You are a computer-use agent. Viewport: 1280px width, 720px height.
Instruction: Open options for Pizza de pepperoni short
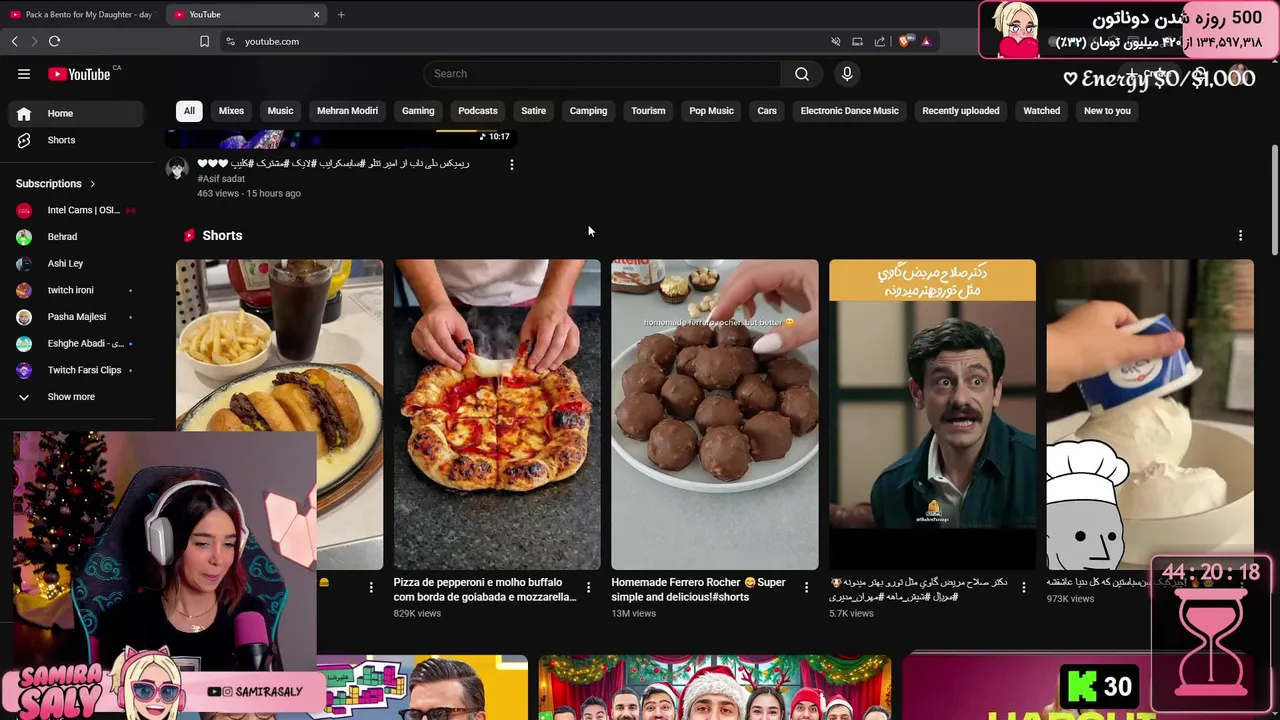[x=588, y=588]
